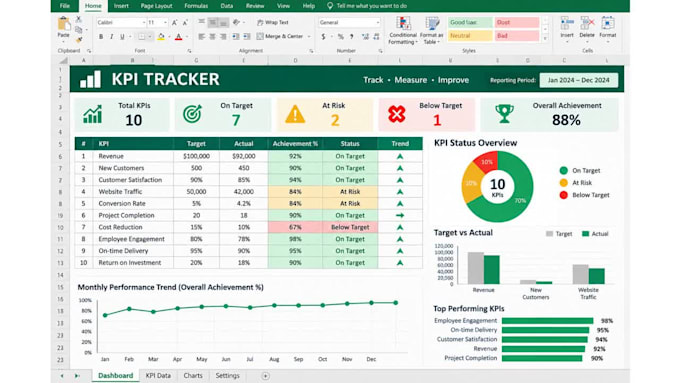Click the previous sheet navigation arrow

tap(62, 376)
